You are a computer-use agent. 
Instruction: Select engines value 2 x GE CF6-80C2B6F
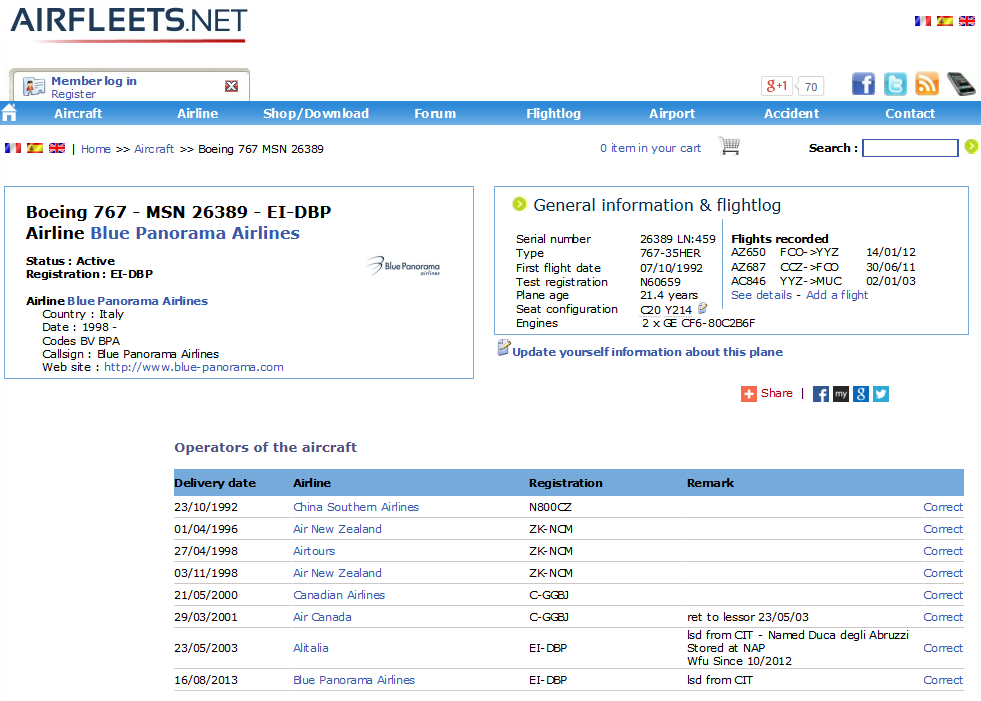(698, 323)
